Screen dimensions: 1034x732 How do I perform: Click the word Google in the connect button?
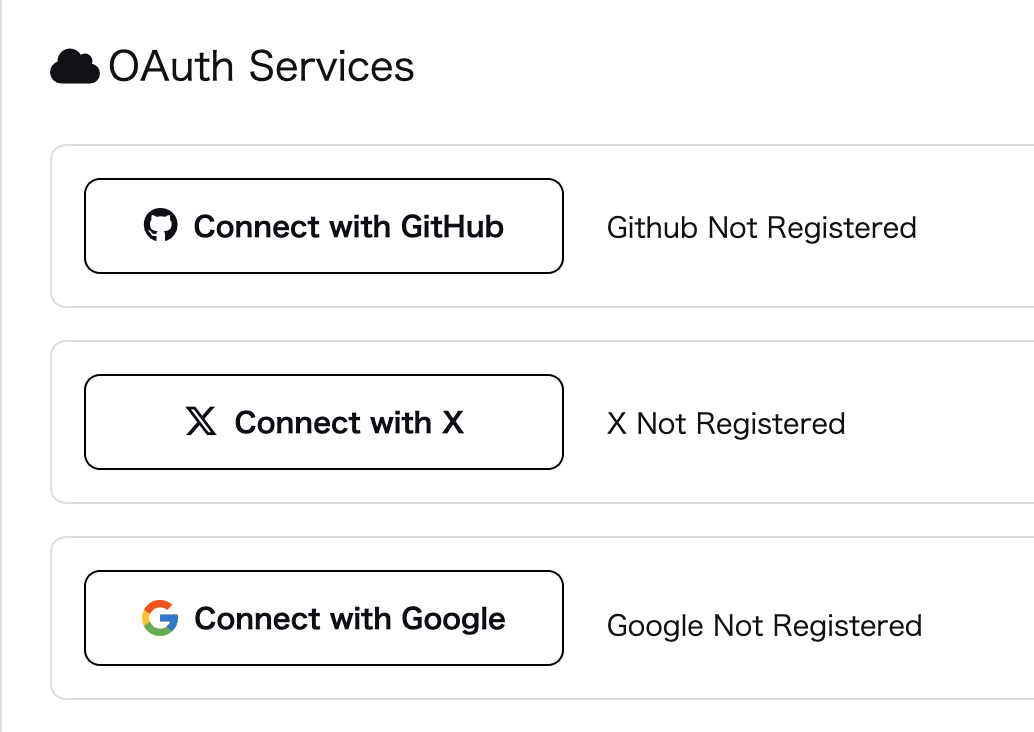point(453,619)
